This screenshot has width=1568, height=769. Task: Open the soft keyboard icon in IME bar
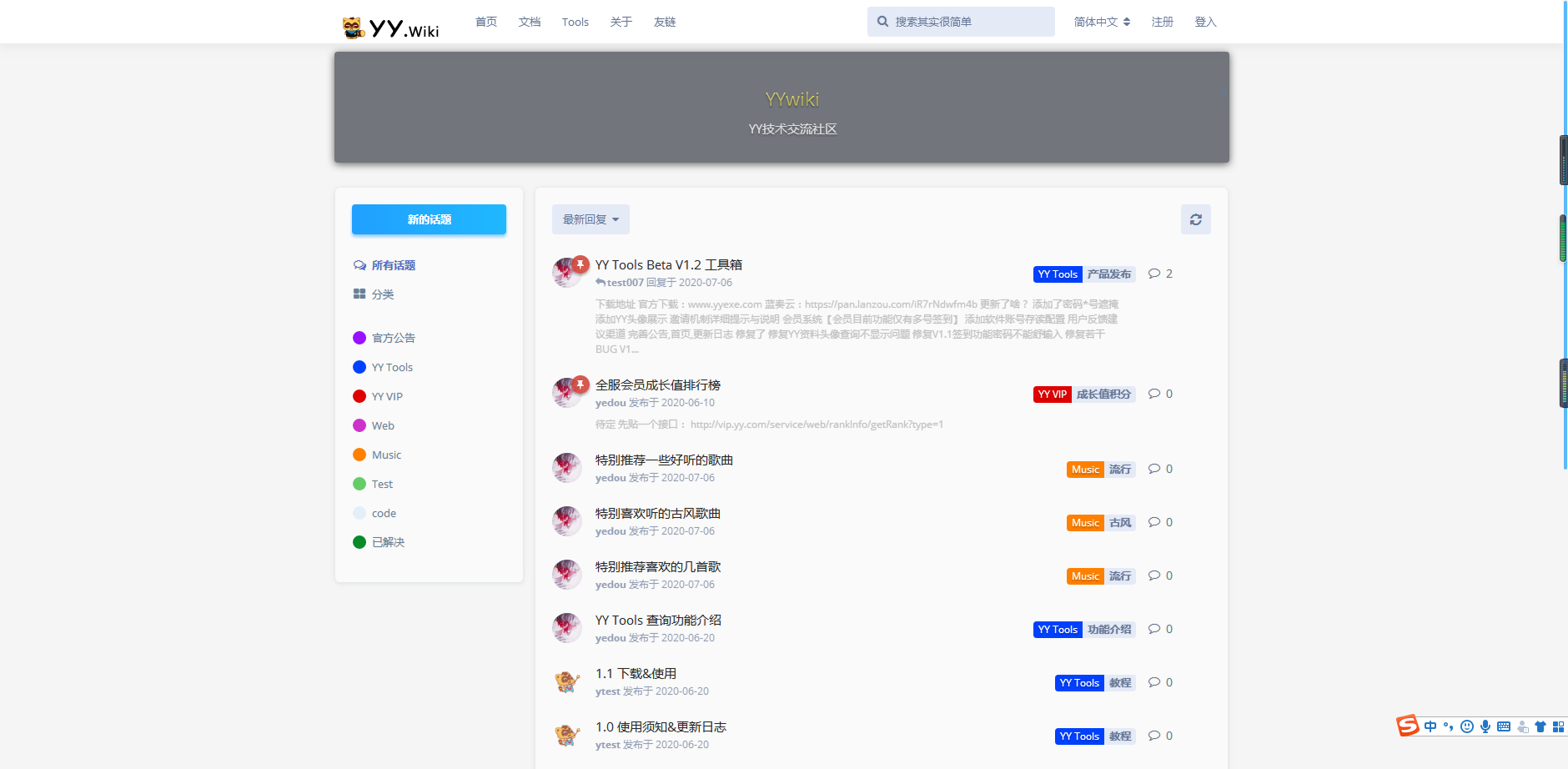click(x=1504, y=726)
